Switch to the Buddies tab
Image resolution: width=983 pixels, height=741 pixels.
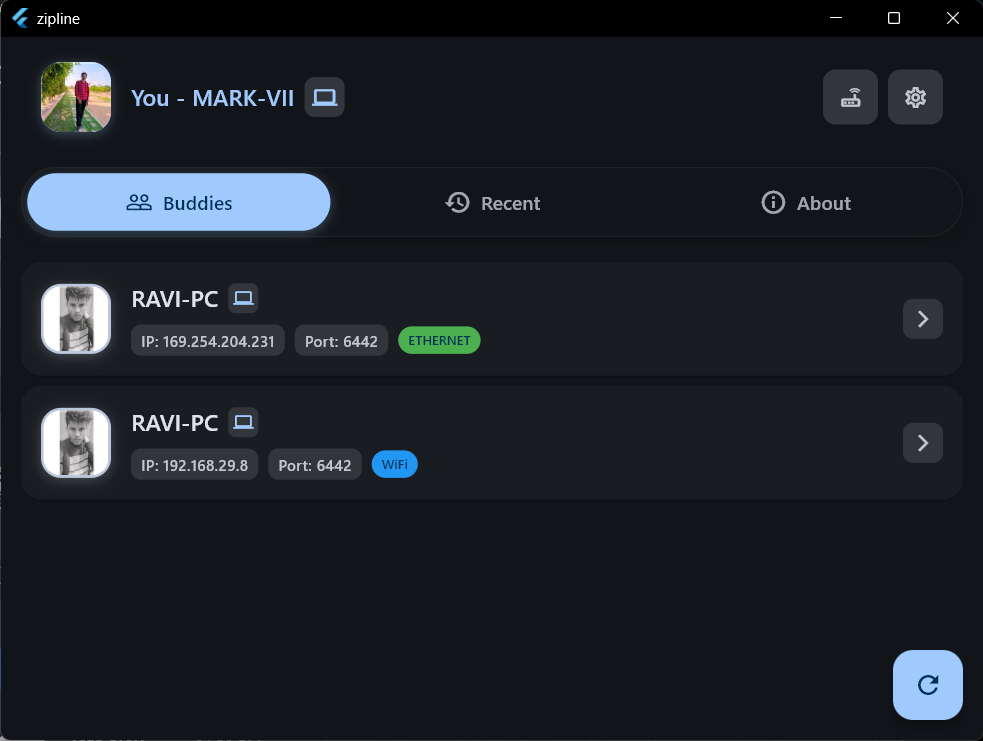click(179, 203)
